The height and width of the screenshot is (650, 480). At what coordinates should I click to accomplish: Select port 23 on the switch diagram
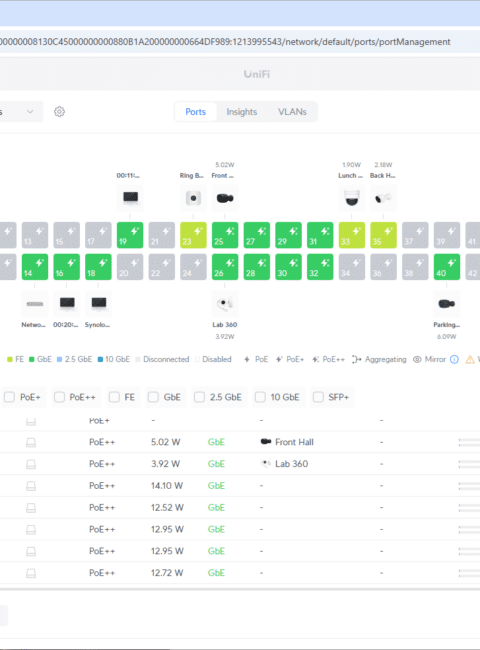193,235
